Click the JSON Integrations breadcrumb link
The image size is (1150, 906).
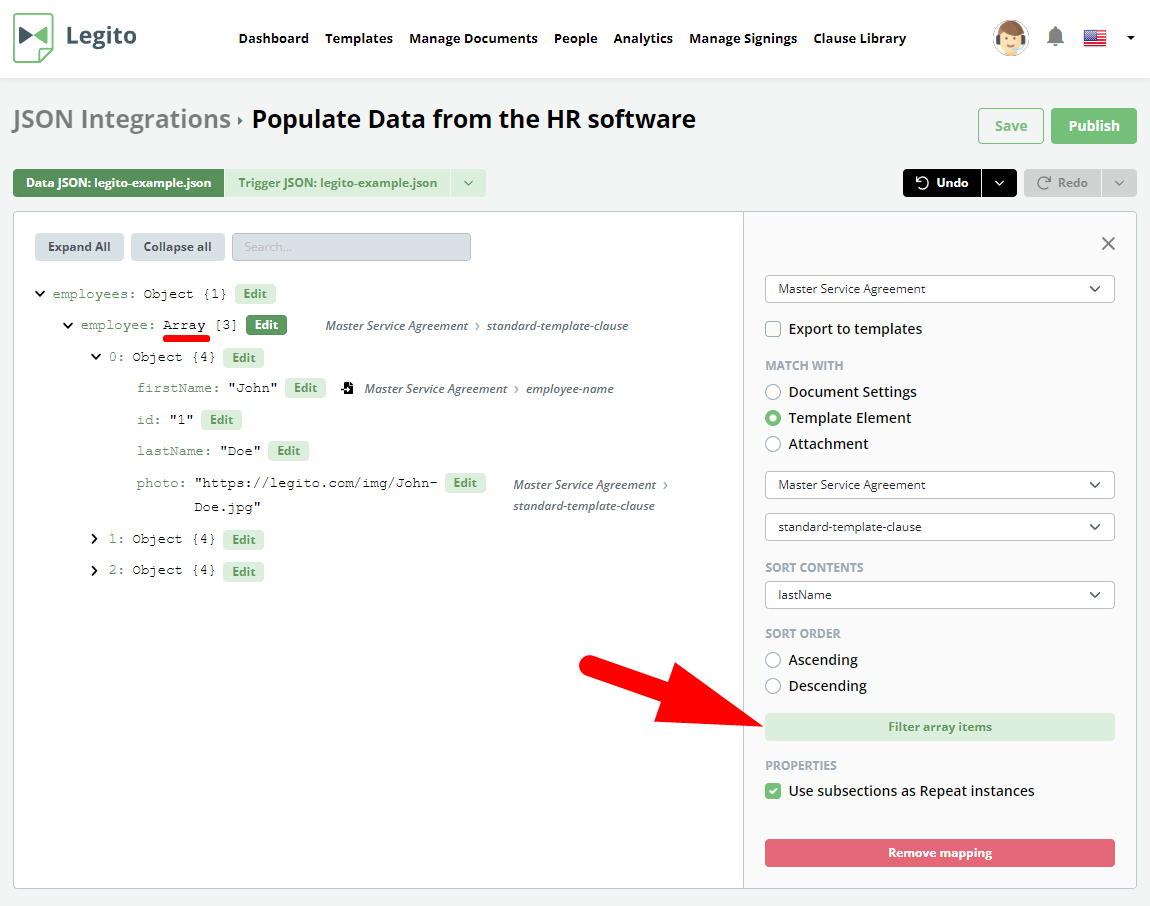pyautogui.click(x=122, y=119)
